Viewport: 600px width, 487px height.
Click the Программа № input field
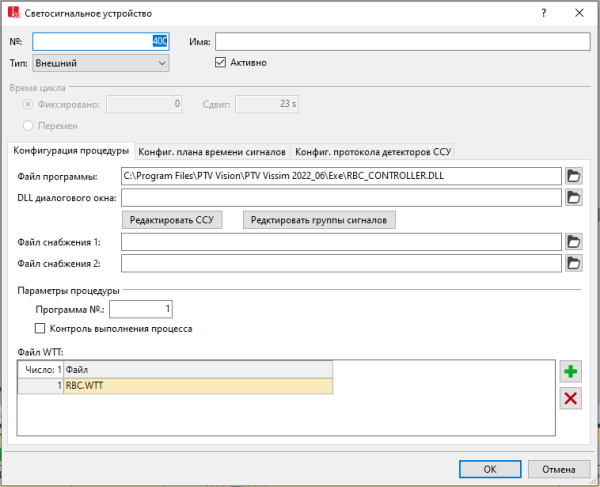point(142,309)
